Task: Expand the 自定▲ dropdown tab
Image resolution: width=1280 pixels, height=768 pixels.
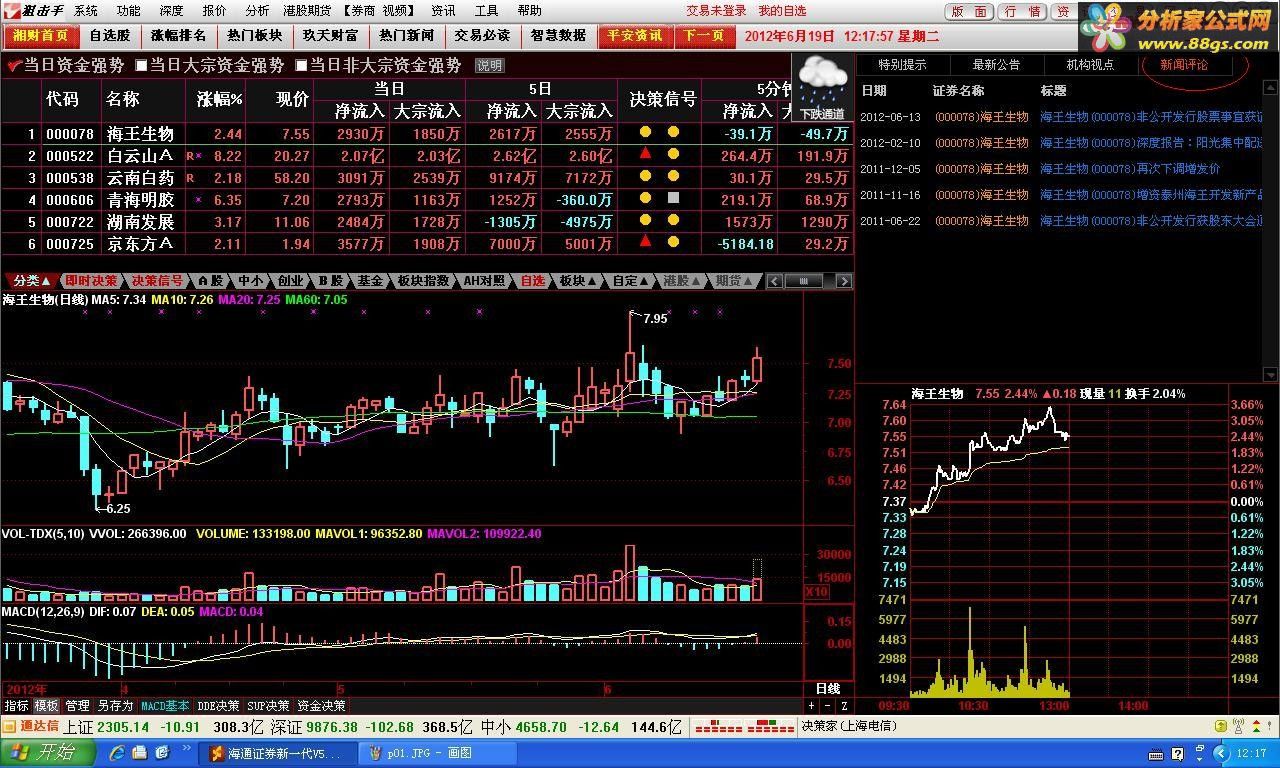Action: 631,281
